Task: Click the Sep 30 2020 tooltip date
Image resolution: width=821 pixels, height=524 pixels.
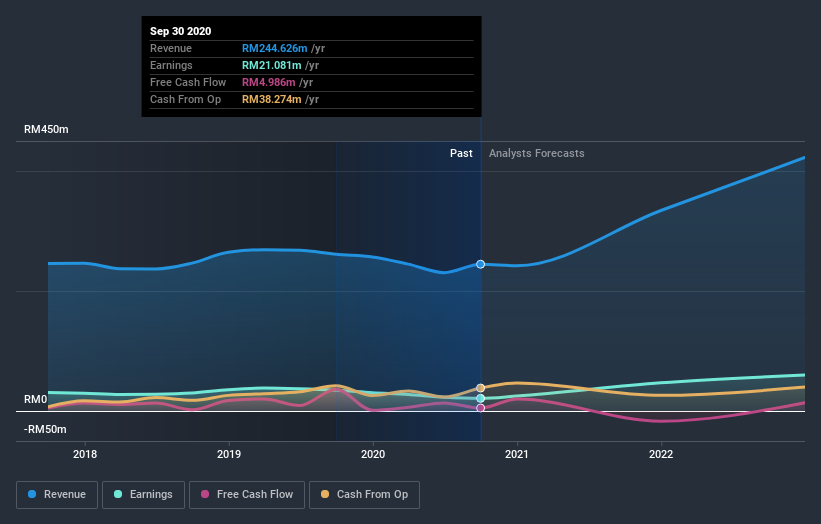Action: point(181,31)
